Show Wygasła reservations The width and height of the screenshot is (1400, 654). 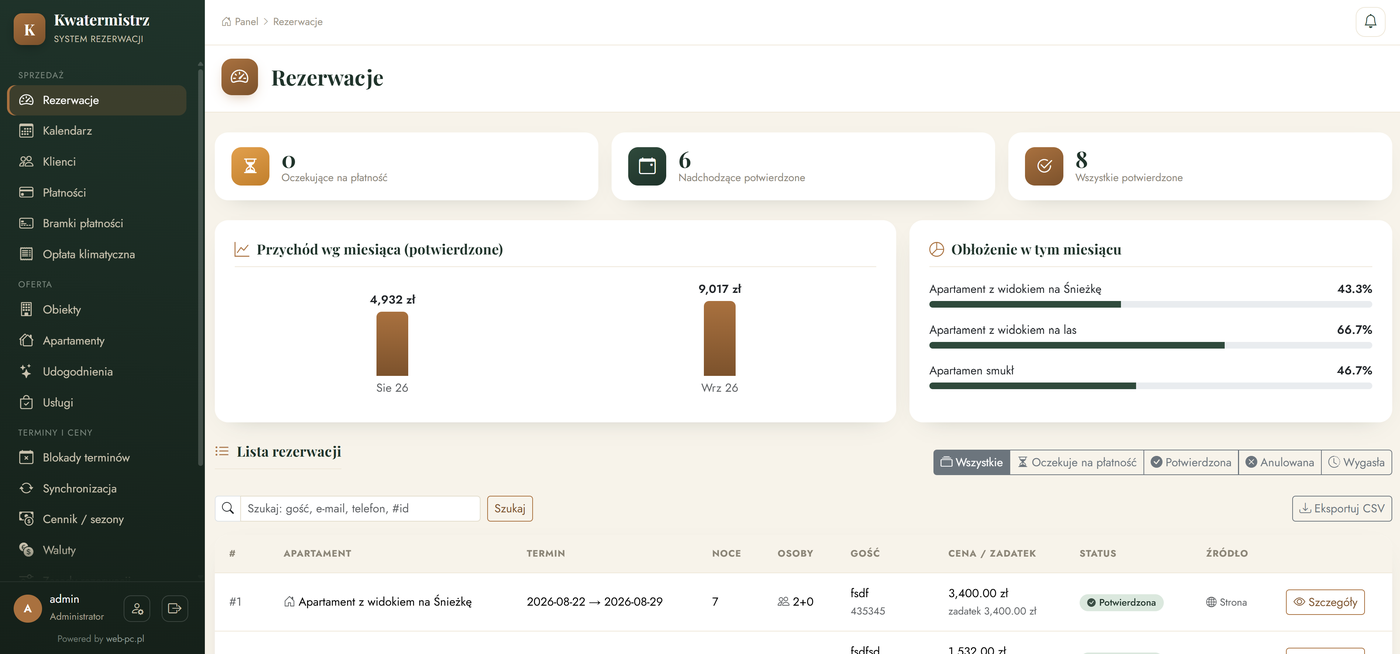click(x=1356, y=462)
